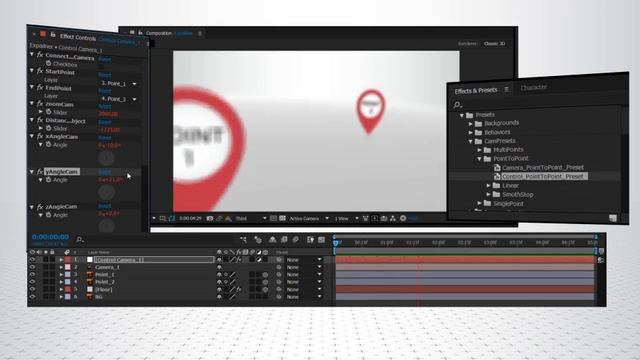Toggle the 3D layer switch for Point_1
The image size is (640, 360).
click(265, 275)
